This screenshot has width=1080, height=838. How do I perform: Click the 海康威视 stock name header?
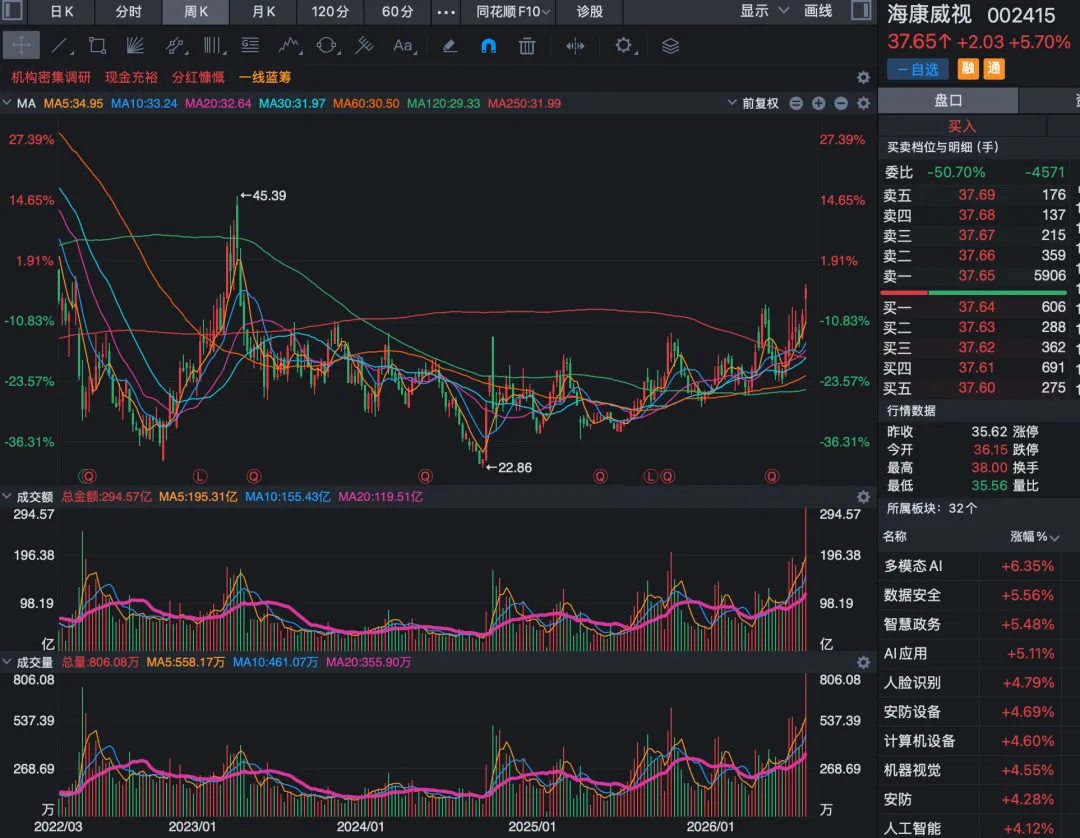click(x=928, y=14)
